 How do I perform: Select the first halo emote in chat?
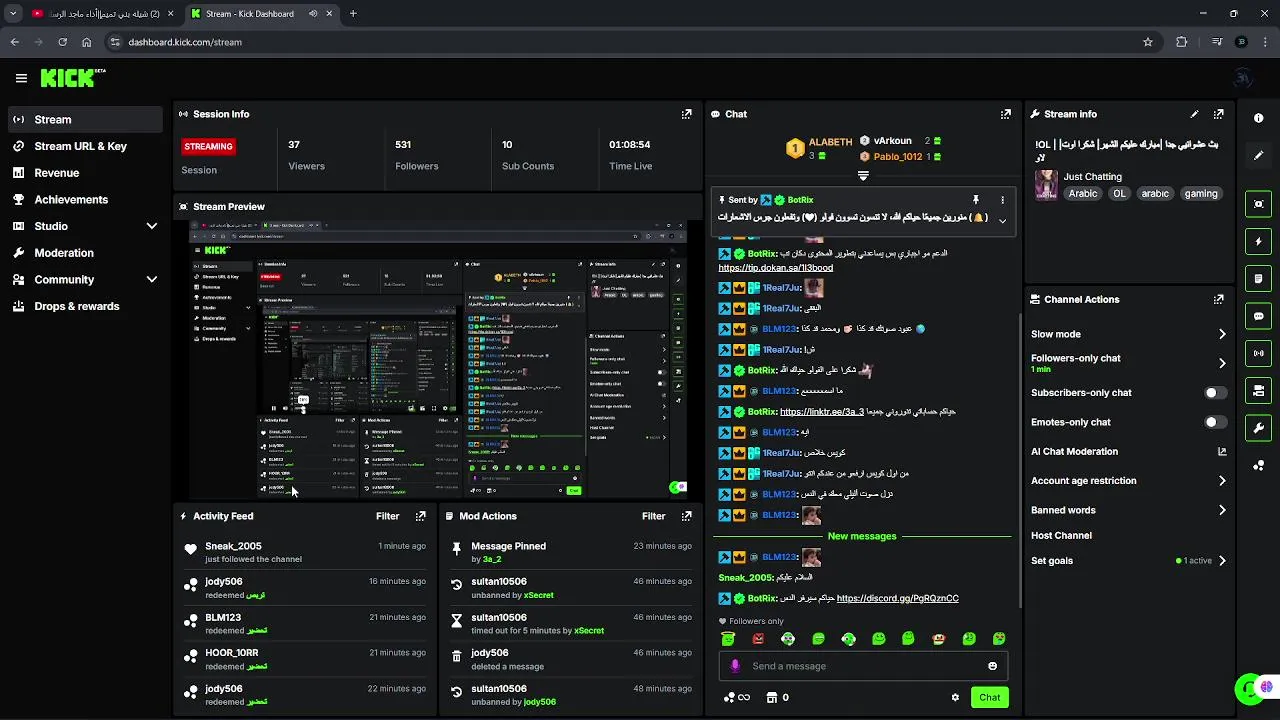tap(728, 639)
